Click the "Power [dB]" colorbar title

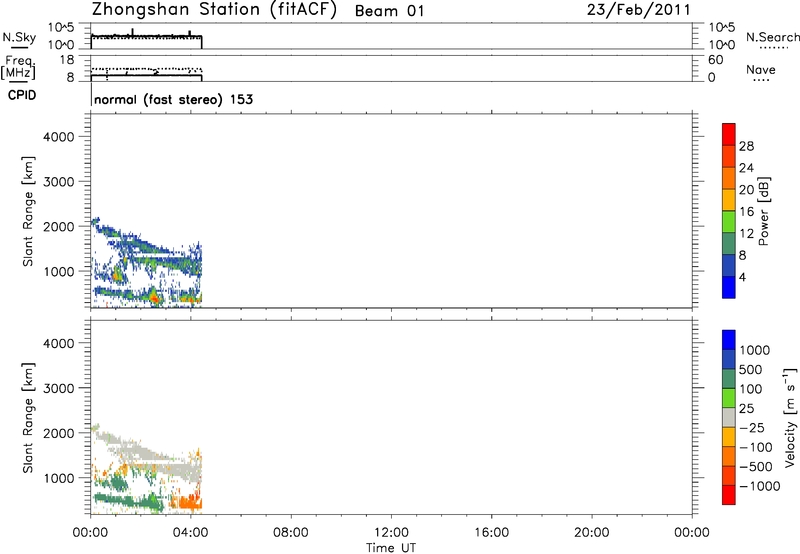pos(764,211)
